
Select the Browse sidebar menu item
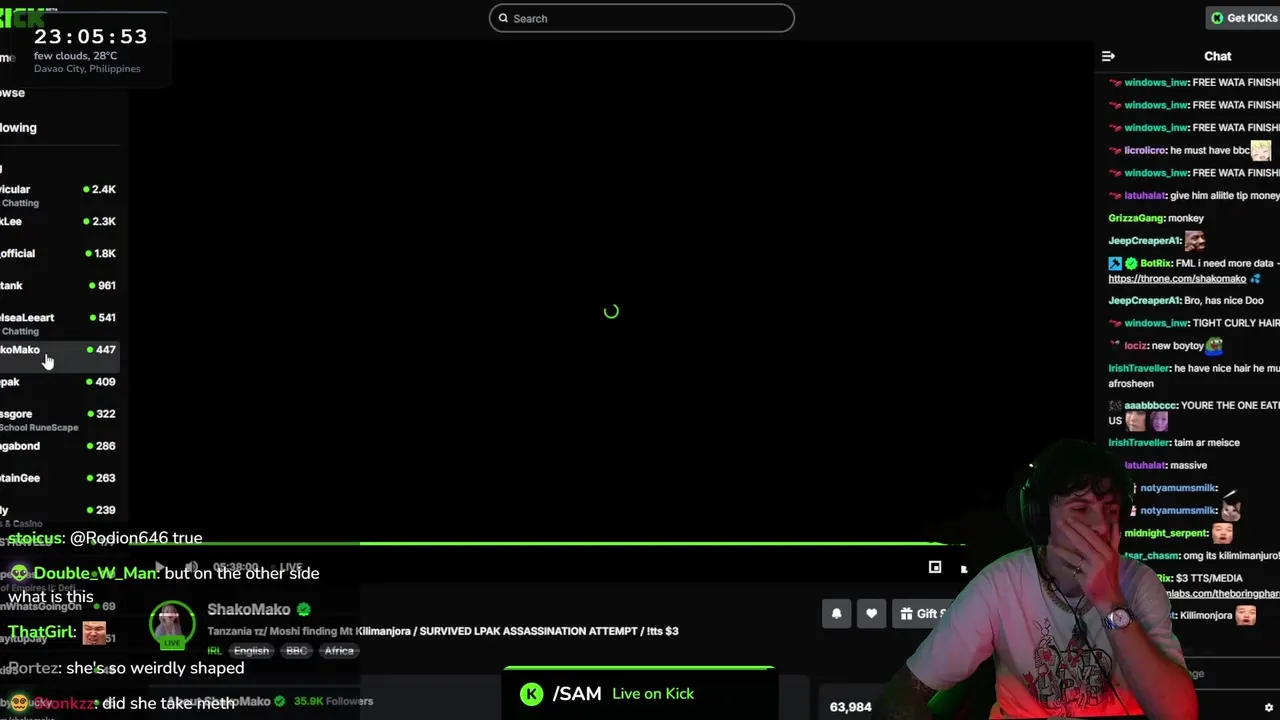click(x=13, y=93)
